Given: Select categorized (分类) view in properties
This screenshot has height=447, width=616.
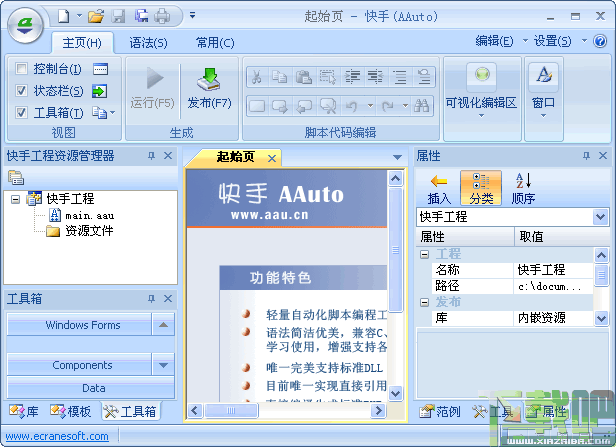Looking at the screenshot, I should coord(481,189).
